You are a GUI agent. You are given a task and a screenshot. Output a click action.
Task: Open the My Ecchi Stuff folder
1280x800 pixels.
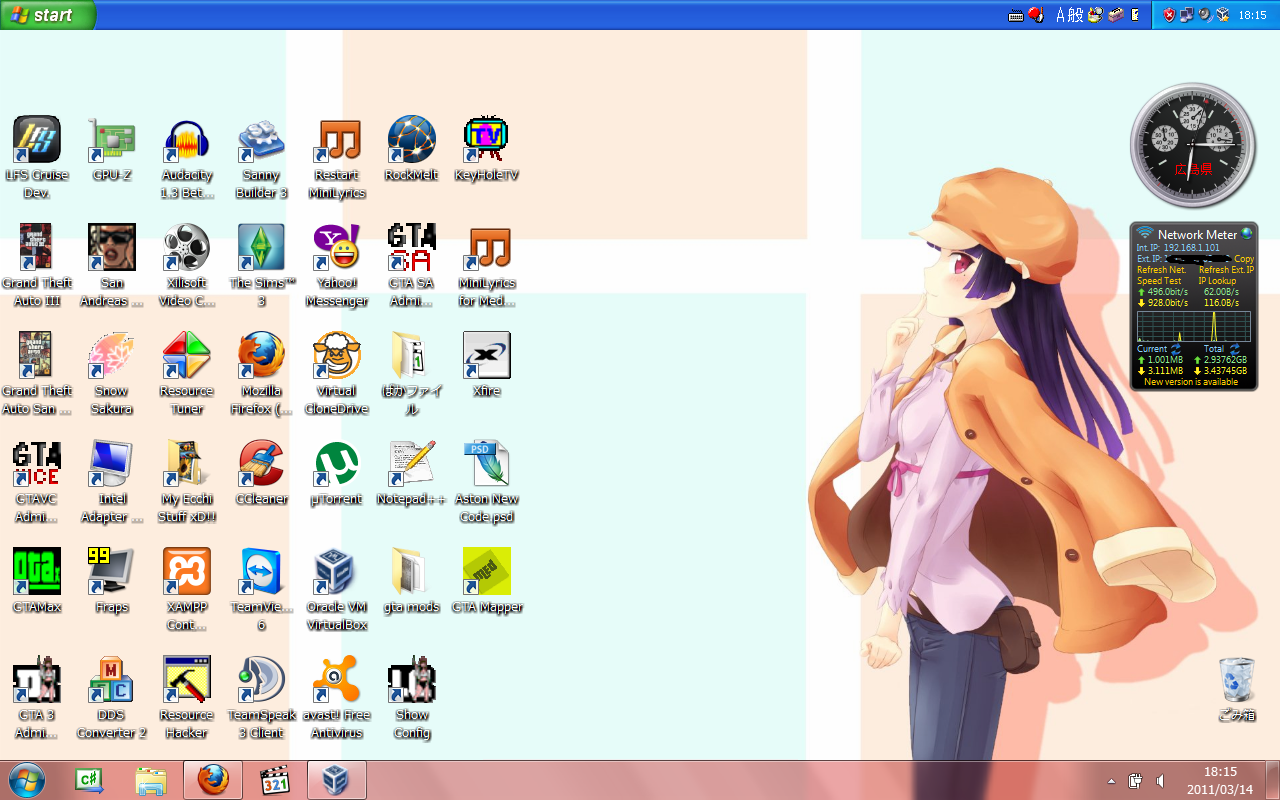187,481
